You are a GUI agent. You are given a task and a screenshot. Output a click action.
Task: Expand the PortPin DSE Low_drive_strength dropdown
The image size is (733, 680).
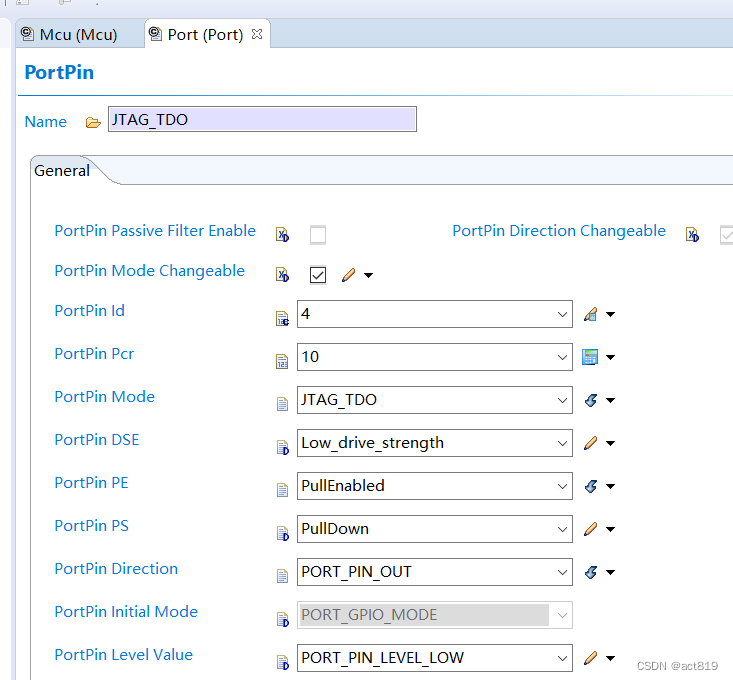[435, 443]
